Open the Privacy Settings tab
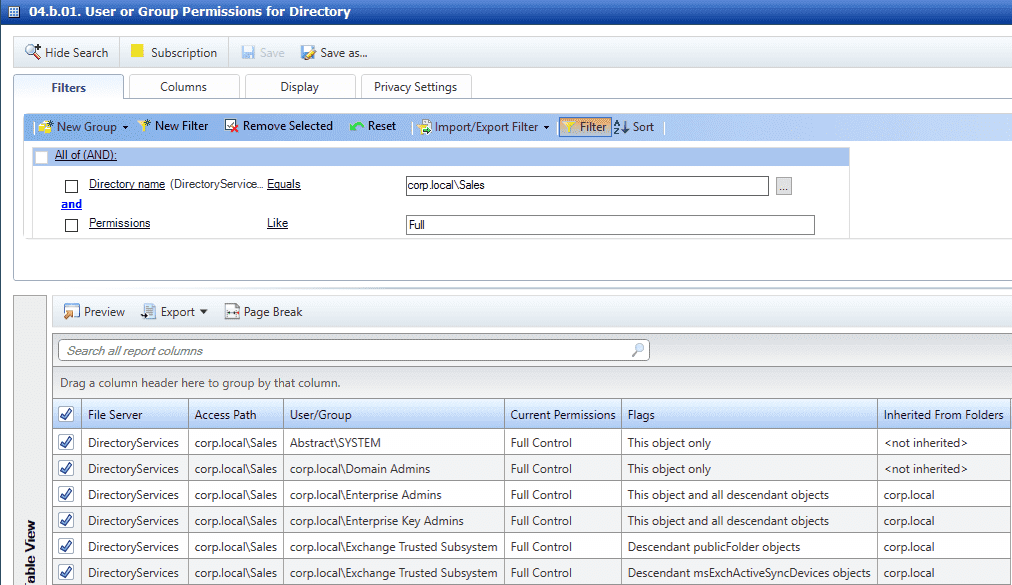This screenshot has height=585, width=1012. click(x=416, y=87)
